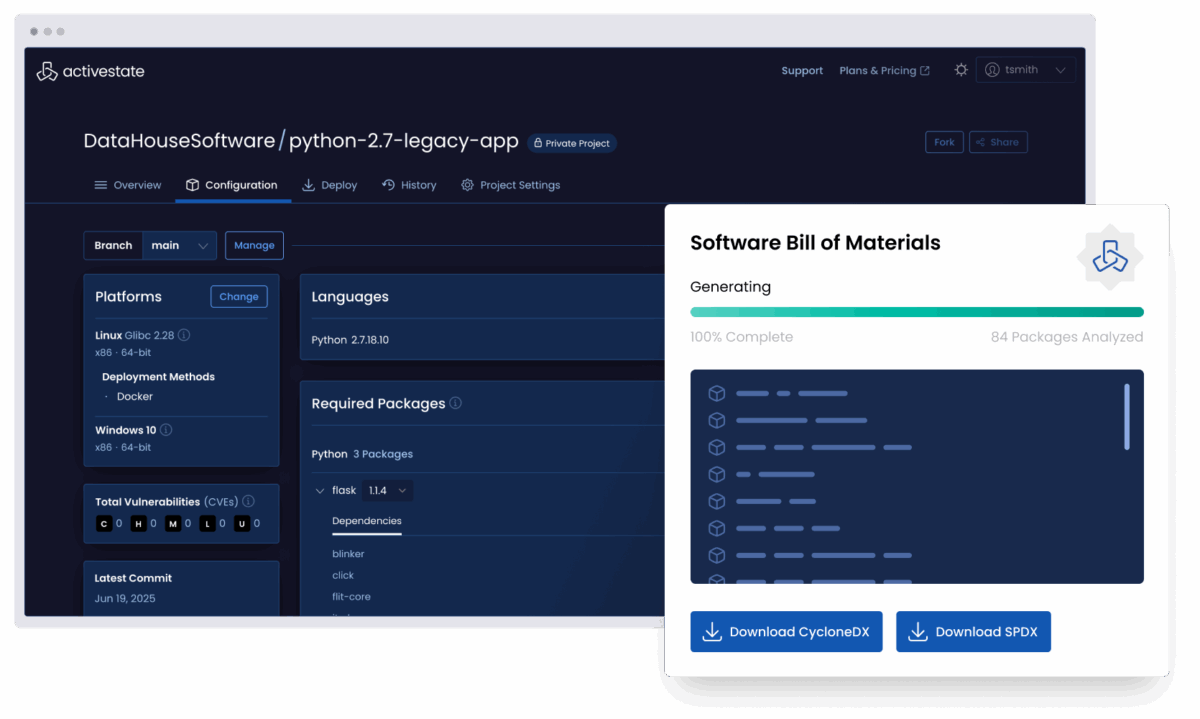Image resolution: width=1200 pixels, height=719 pixels.
Task: Open the tsmith user account dropdown
Action: [x=1025, y=70]
